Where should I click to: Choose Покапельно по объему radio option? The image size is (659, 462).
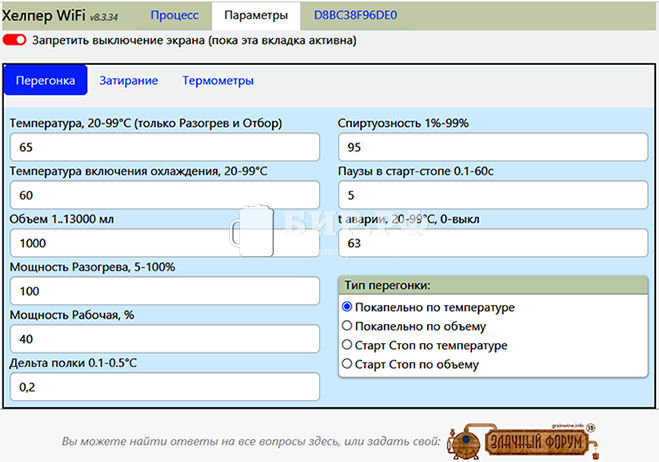click(x=347, y=326)
